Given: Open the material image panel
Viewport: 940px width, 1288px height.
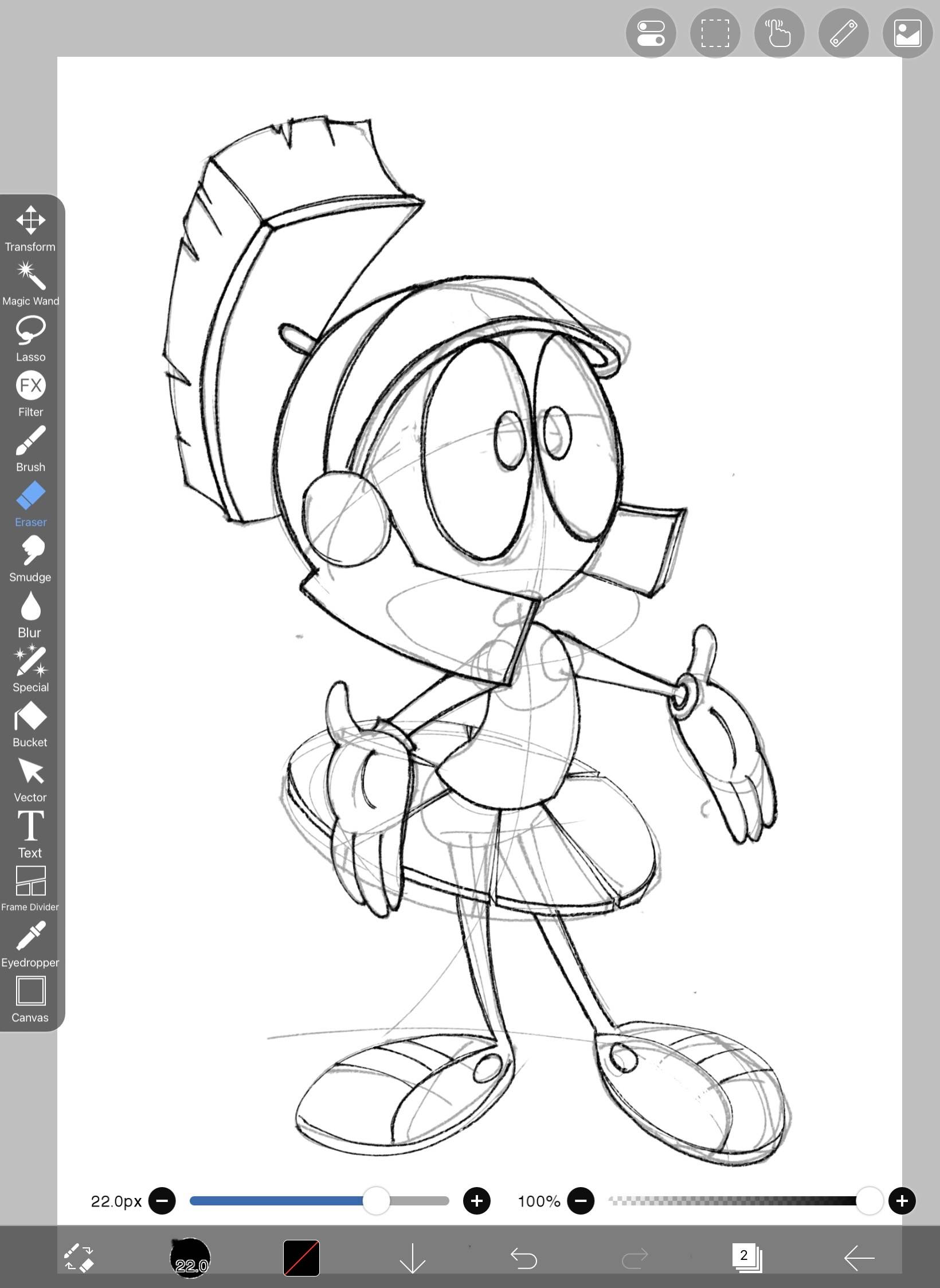Looking at the screenshot, I should coord(908,33).
